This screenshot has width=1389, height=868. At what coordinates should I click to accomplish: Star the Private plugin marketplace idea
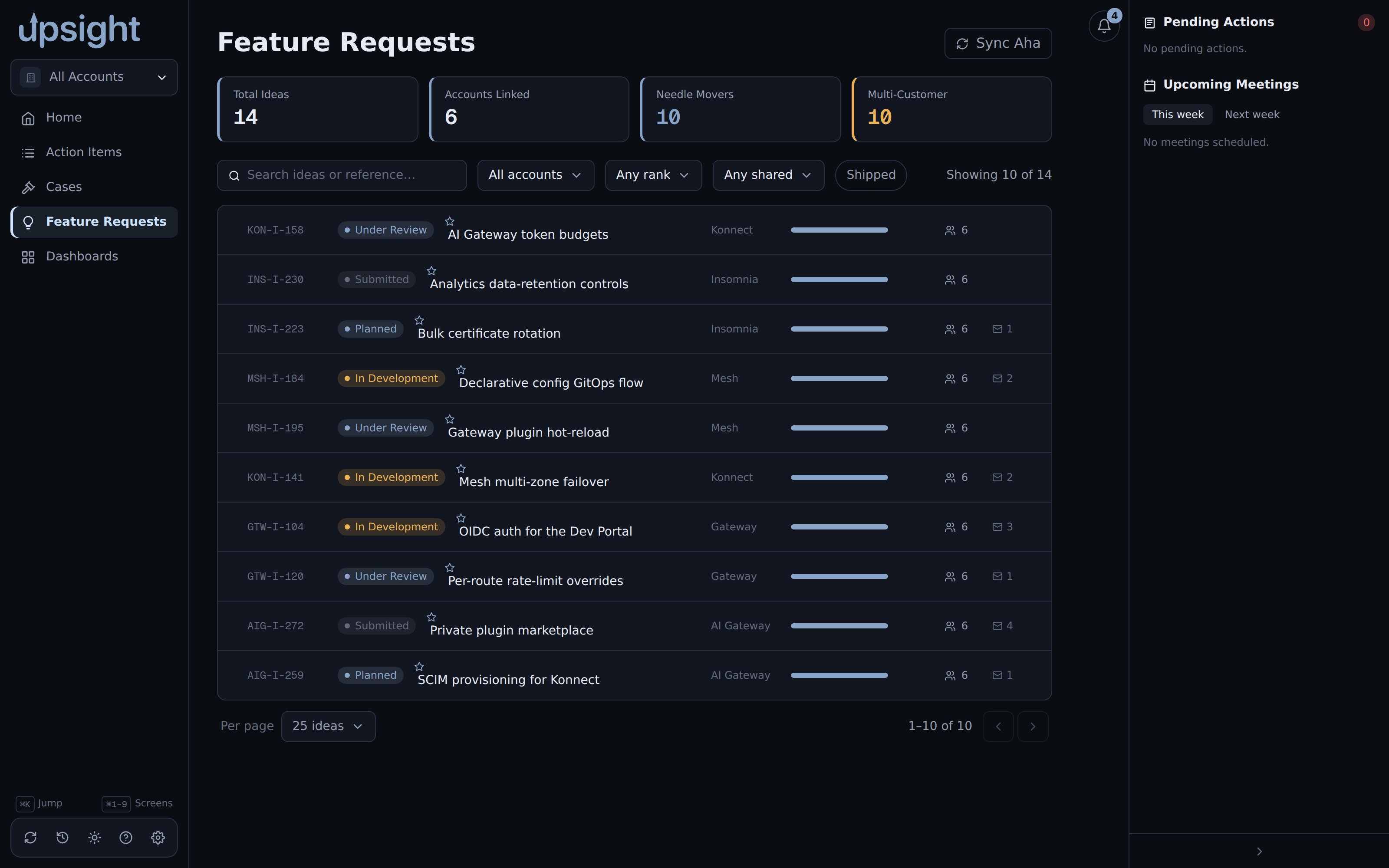point(431,617)
